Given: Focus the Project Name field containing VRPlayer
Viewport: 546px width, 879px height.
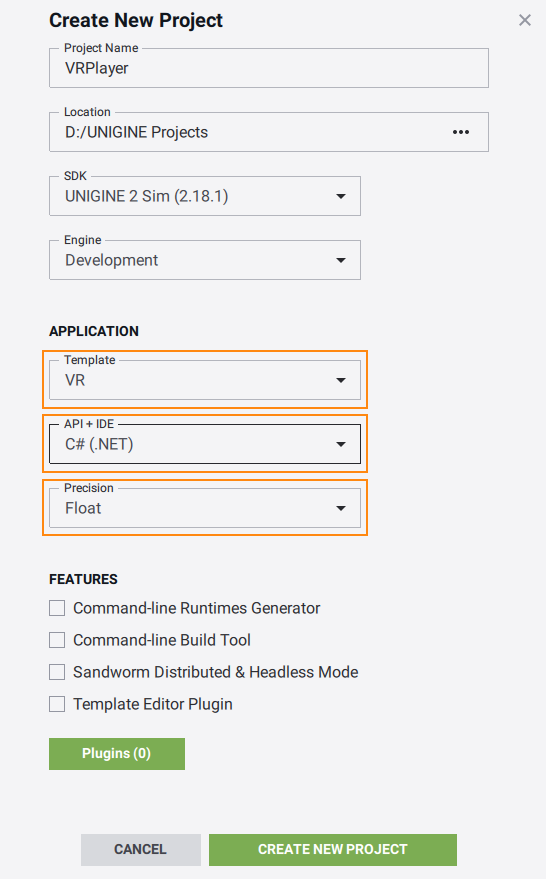Looking at the screenshot, I should pyautogui.click(x=269, y=68).
